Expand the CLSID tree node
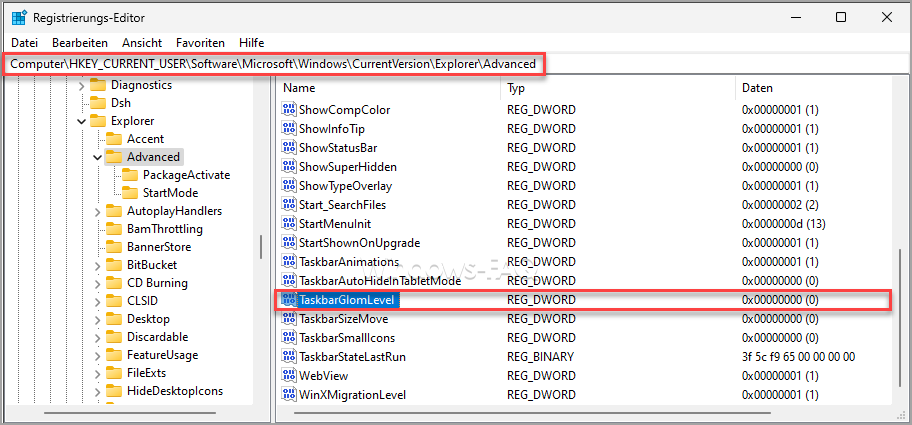Image resolution: width=912 pixels, height=425 pixels. (x=97, y=301)
